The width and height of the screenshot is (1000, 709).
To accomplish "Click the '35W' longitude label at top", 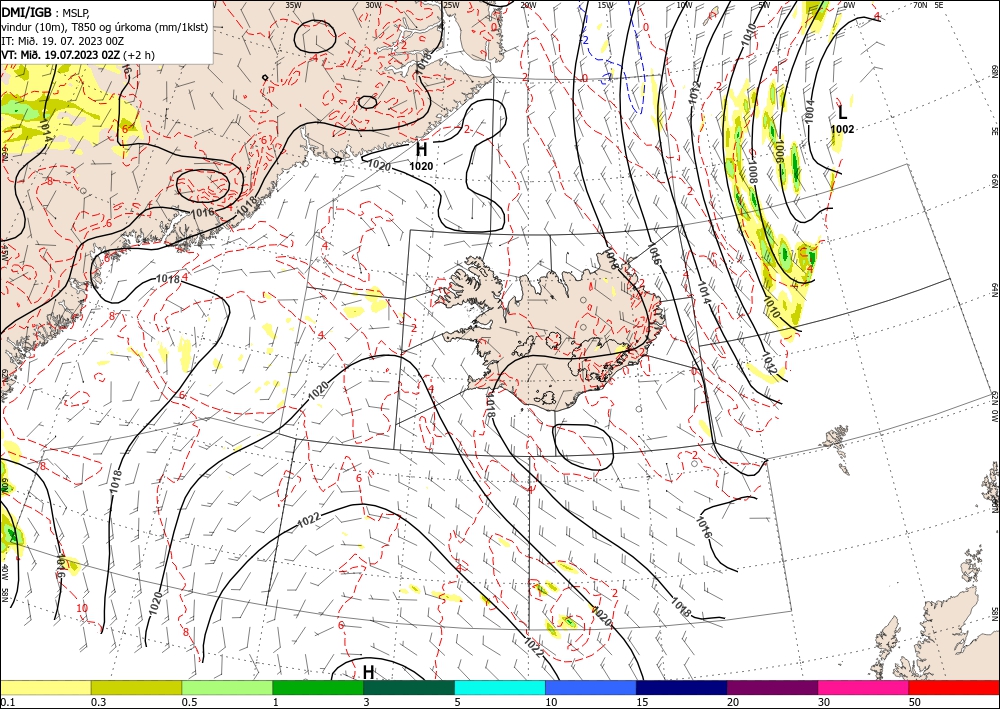I will click(x=293, y=5).
